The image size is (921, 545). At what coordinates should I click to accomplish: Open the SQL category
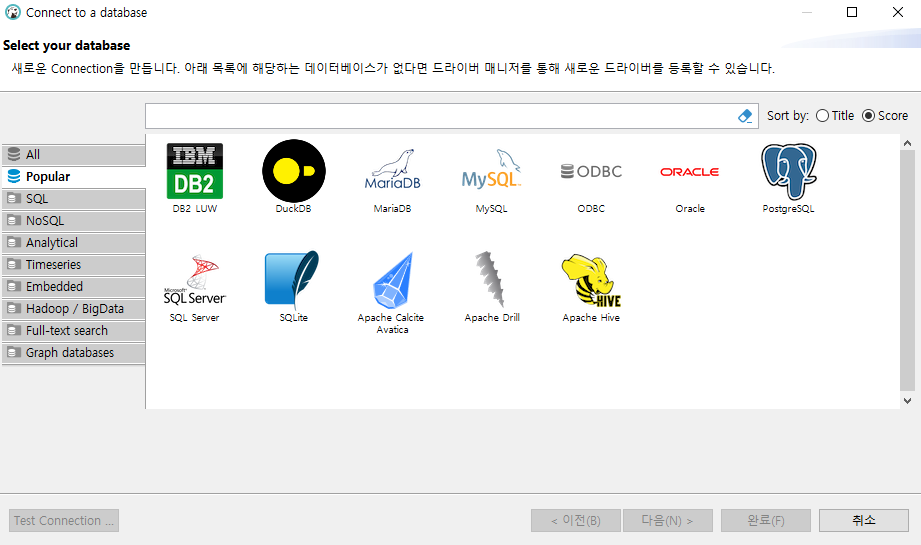[x=73, y=199]
